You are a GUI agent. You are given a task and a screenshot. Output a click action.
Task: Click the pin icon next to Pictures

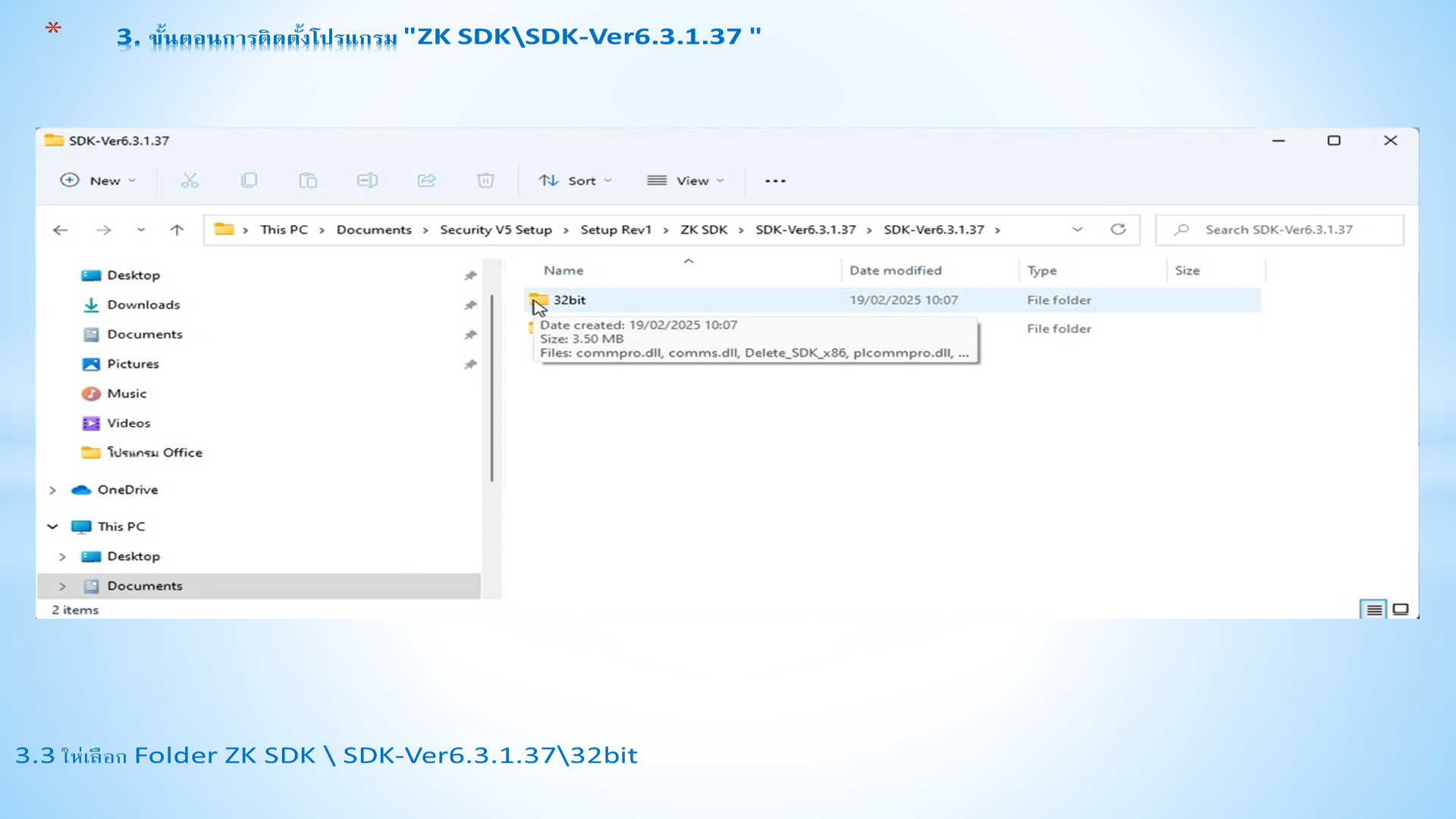(x=470, y=364)
